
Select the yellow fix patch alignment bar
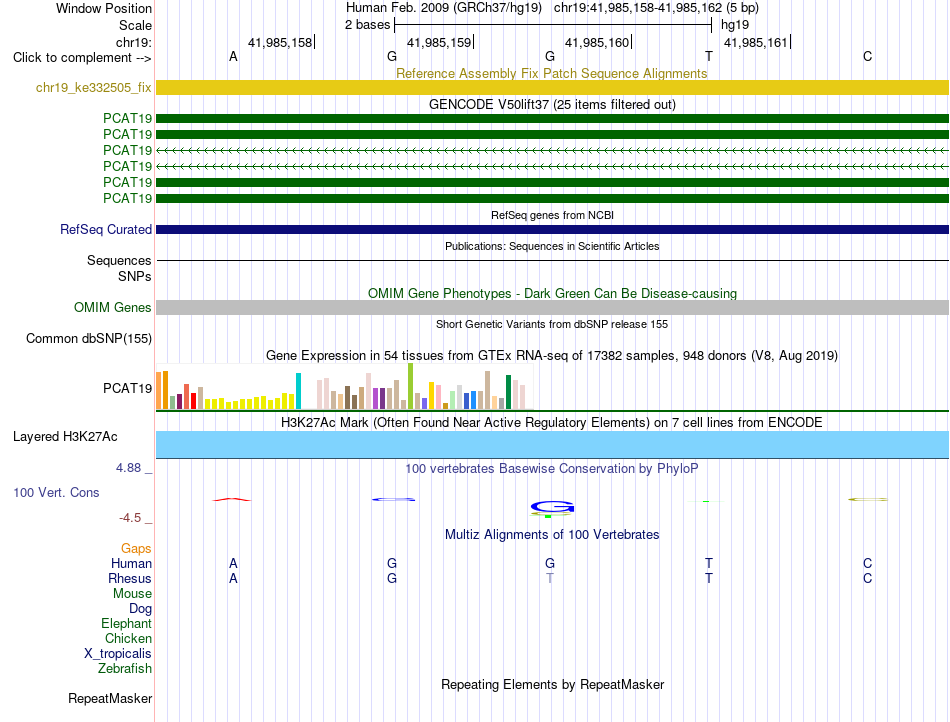pyautogui.click(x=552, y=87)
